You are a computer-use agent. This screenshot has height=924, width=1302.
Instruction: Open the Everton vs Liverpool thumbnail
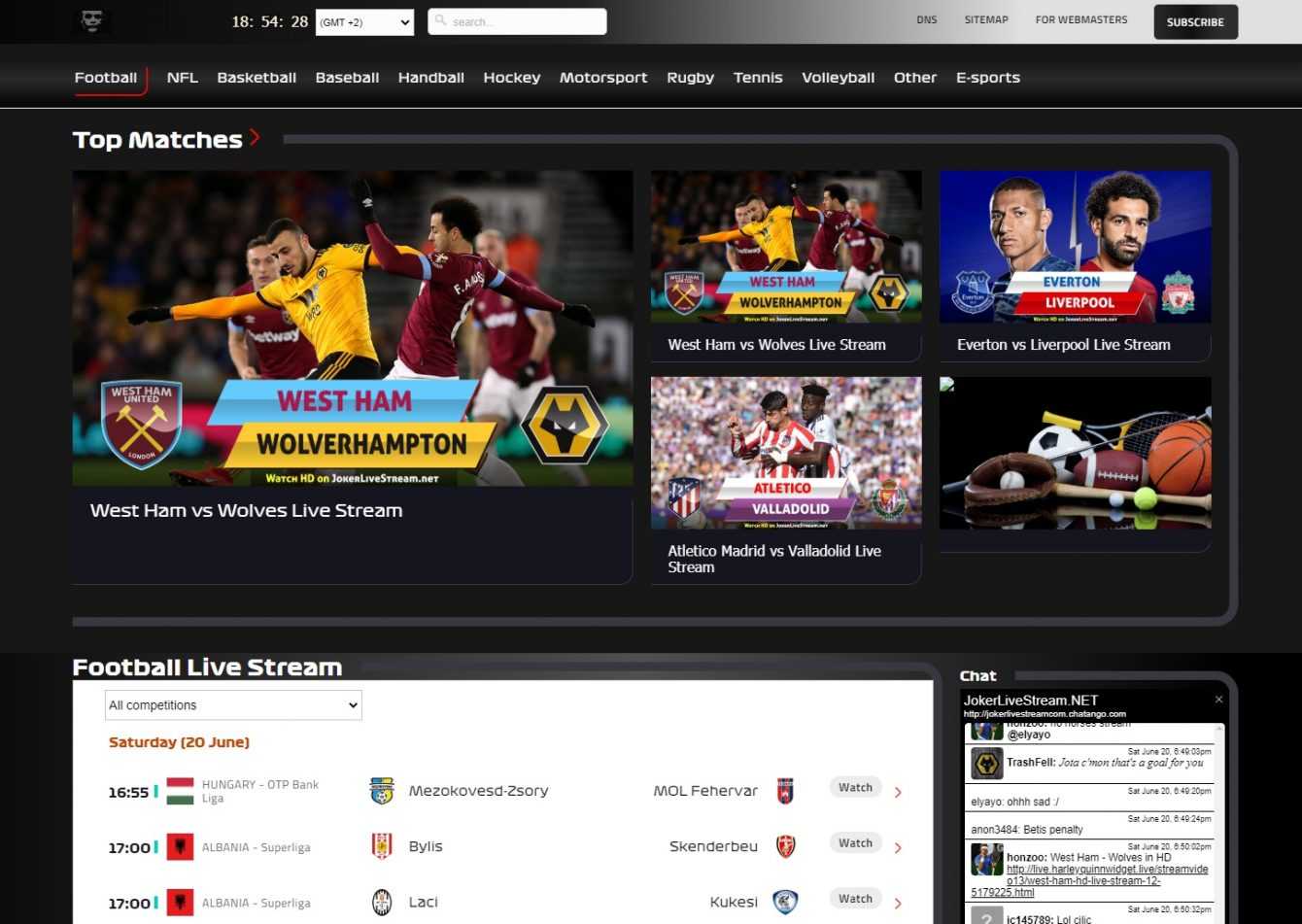pos(1076,247)
